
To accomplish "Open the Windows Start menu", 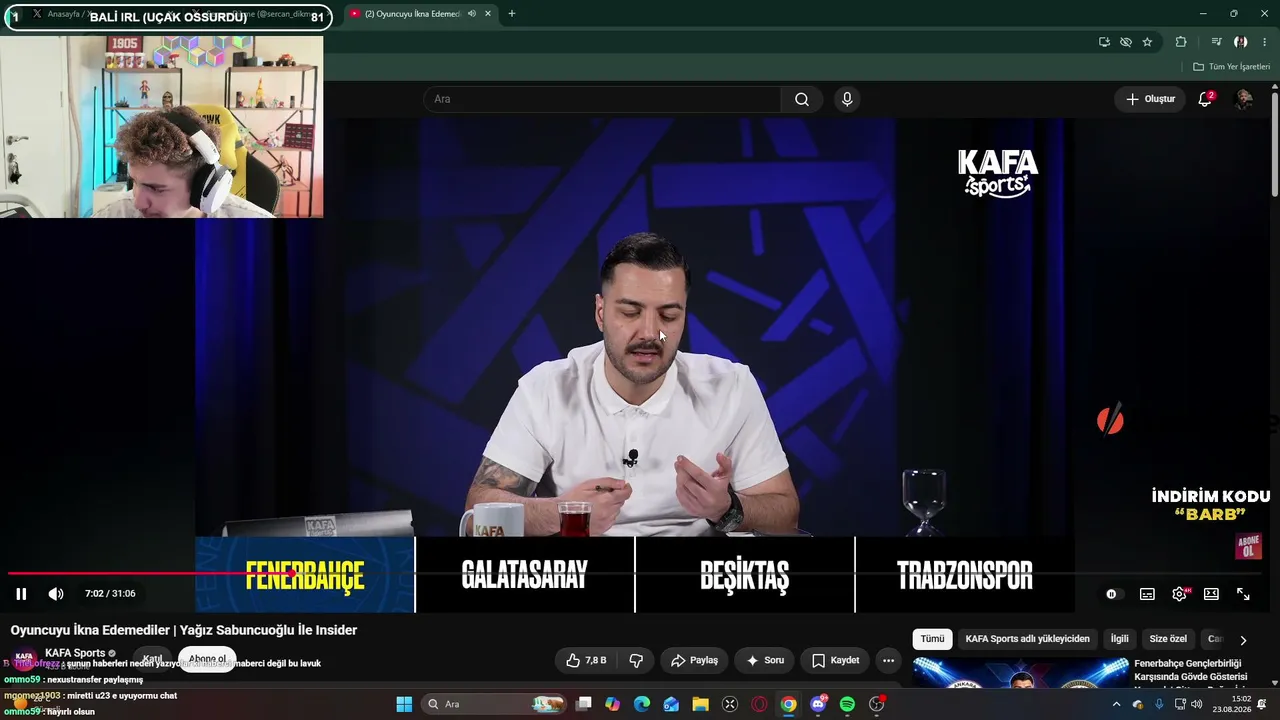I will coord(404,704).
